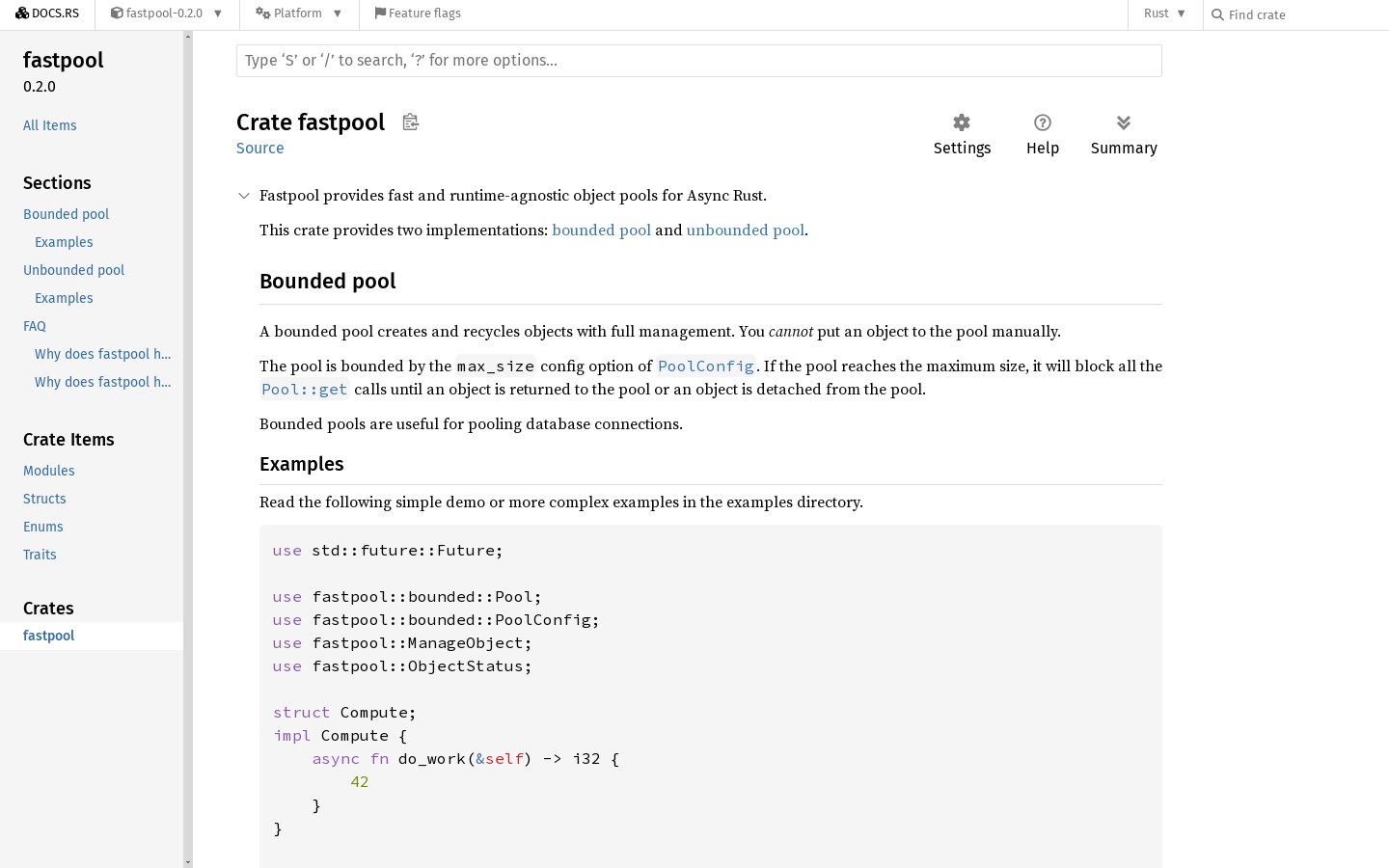Open Help with the question mark icon

click(x=1043, y=134)
